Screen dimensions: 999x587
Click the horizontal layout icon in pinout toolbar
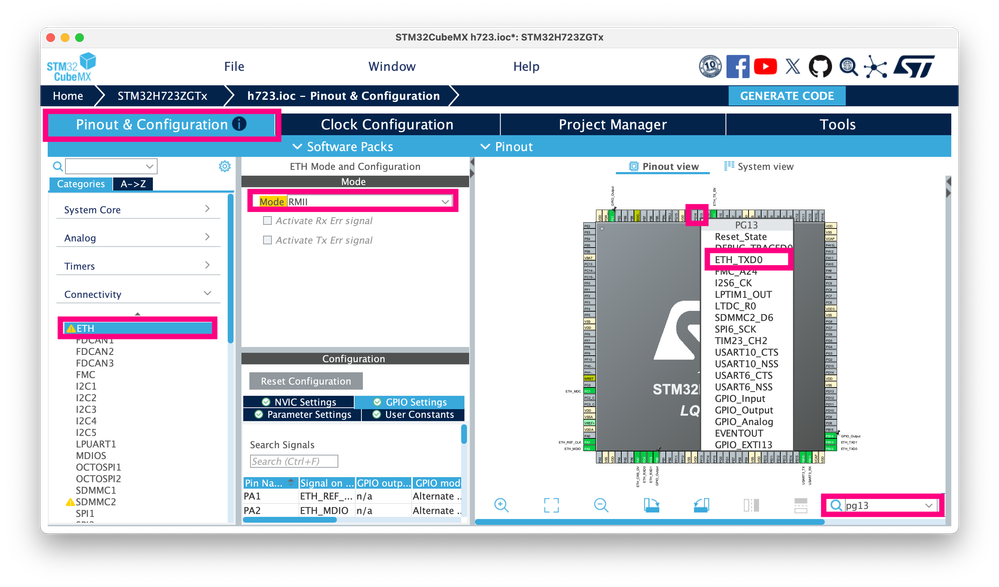[x=801, y=505]
